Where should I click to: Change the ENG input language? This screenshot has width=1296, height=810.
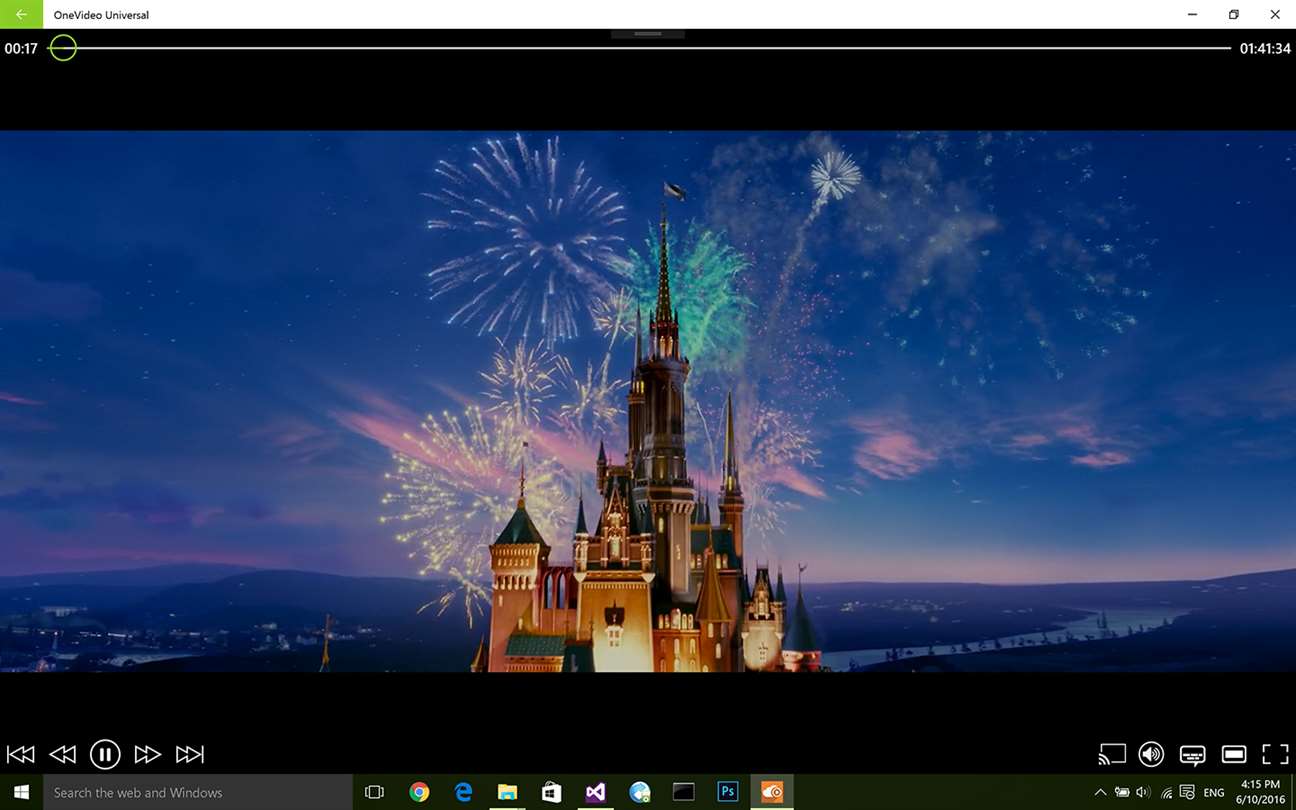[x=1214, y=792]
